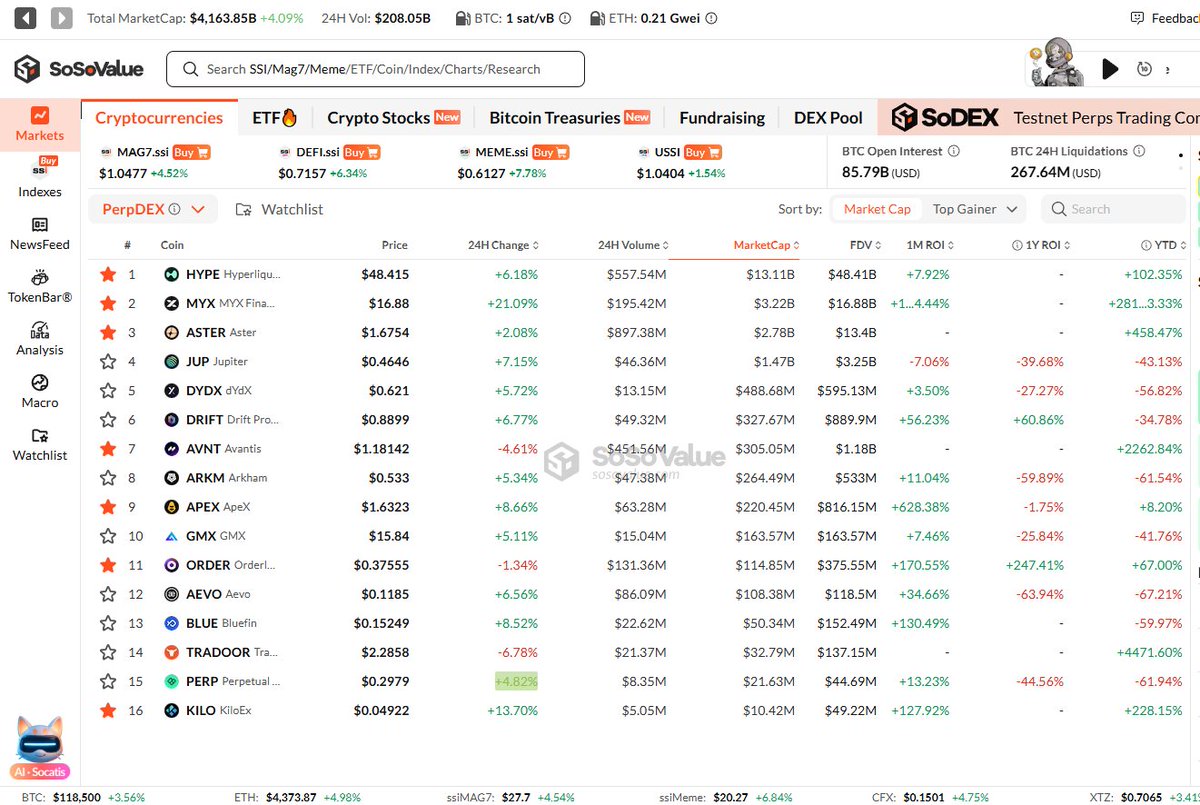The height and width of the screenshot is (805, 1200).
Task: Play the mascot audio briefing
Action: point(1110,68)
